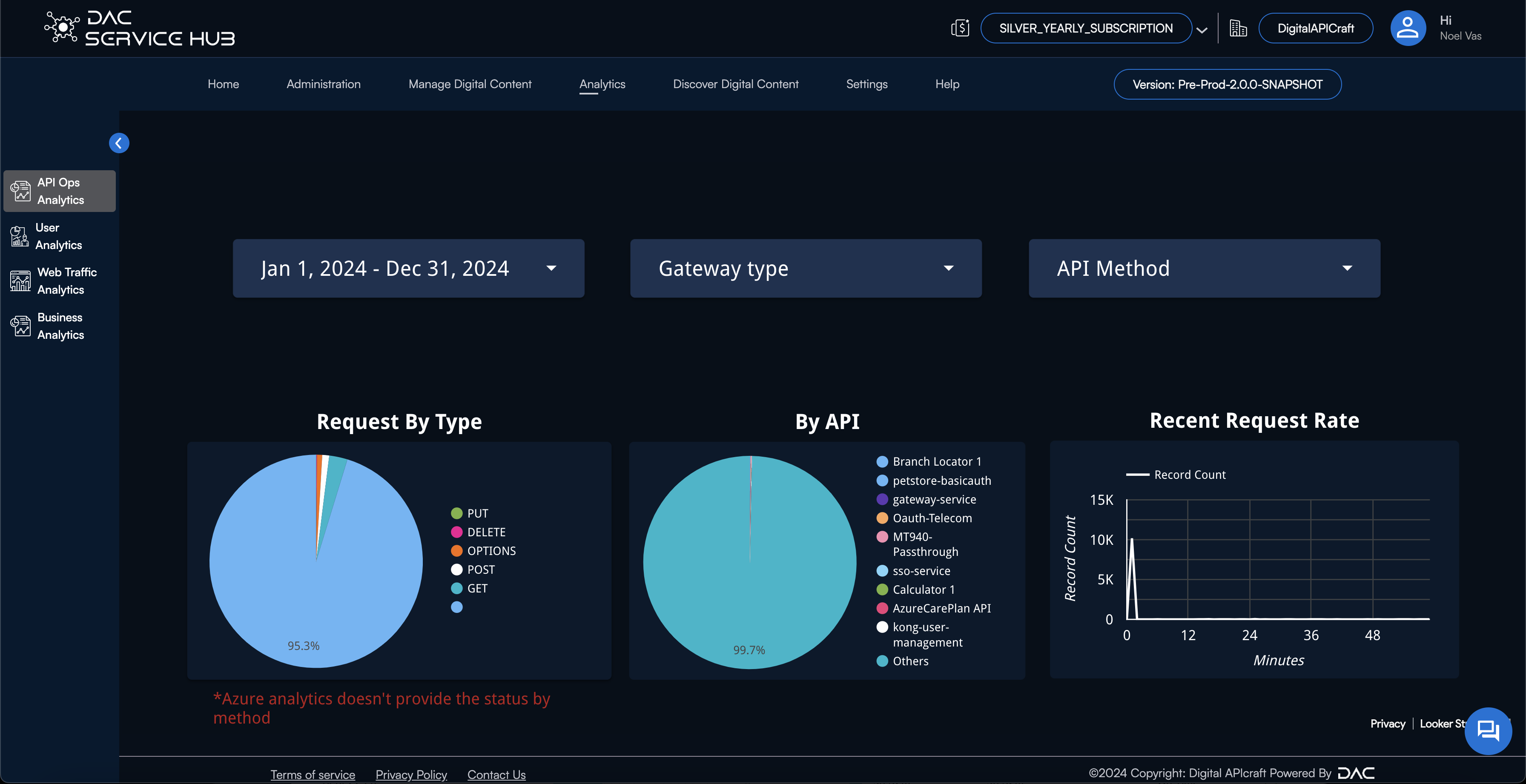Toggle the PUT legend swatch
1526x784 pixels.
click(x=457, y=513)
